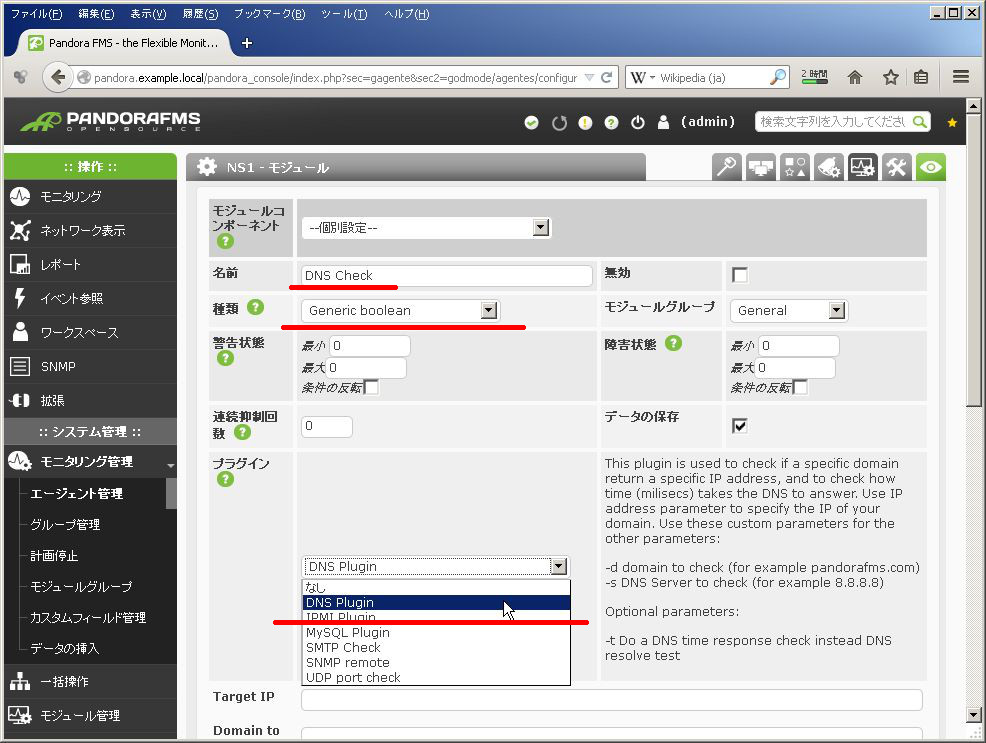Open the hammer-and-wrench tools tab icon
Screen dimensions: 986x743
(x=896, y=168)
